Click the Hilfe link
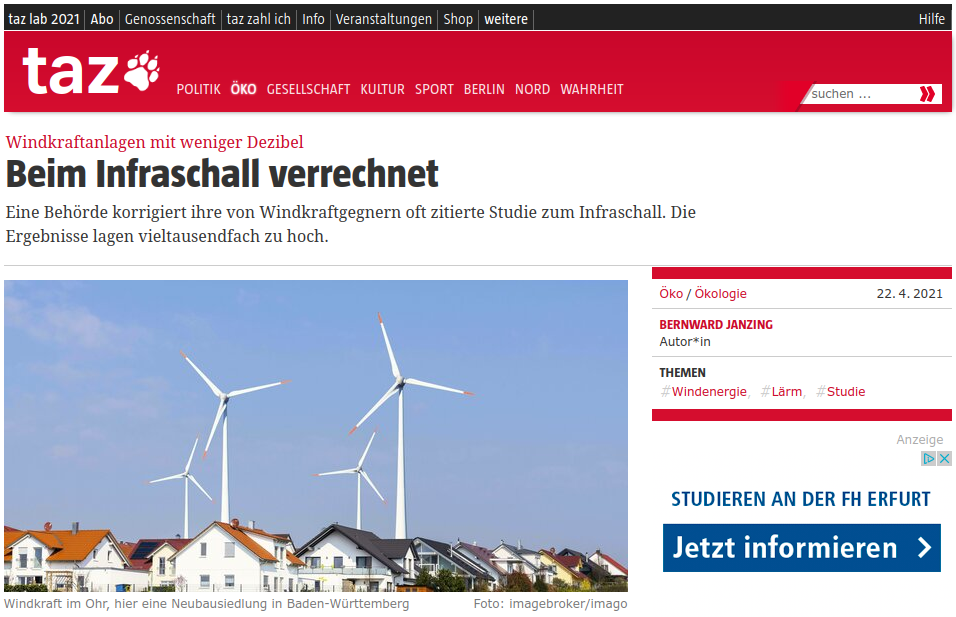The width and height of the screenshot is (956, 617). click(932, 19)
